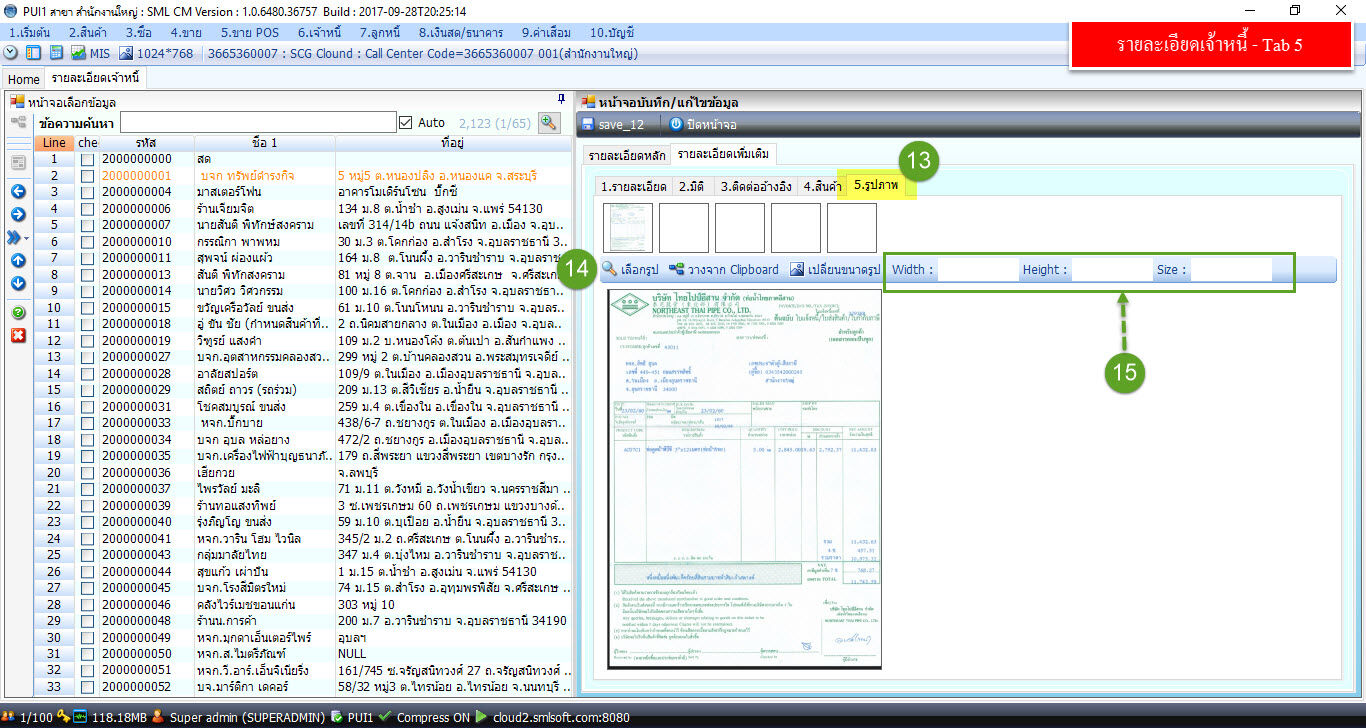
Task: Expand the double-chevron dropdown in the left sidebar
Action: pos(19,237)
